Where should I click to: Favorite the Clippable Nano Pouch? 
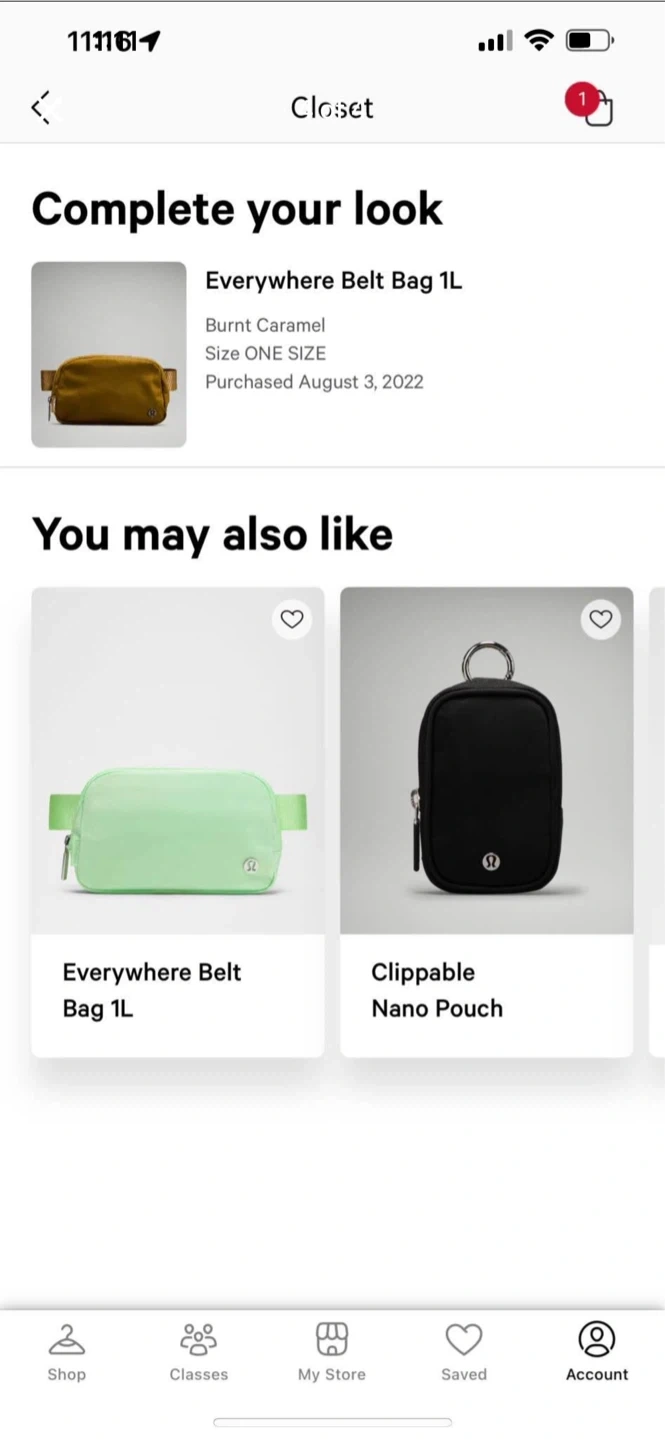600,619
